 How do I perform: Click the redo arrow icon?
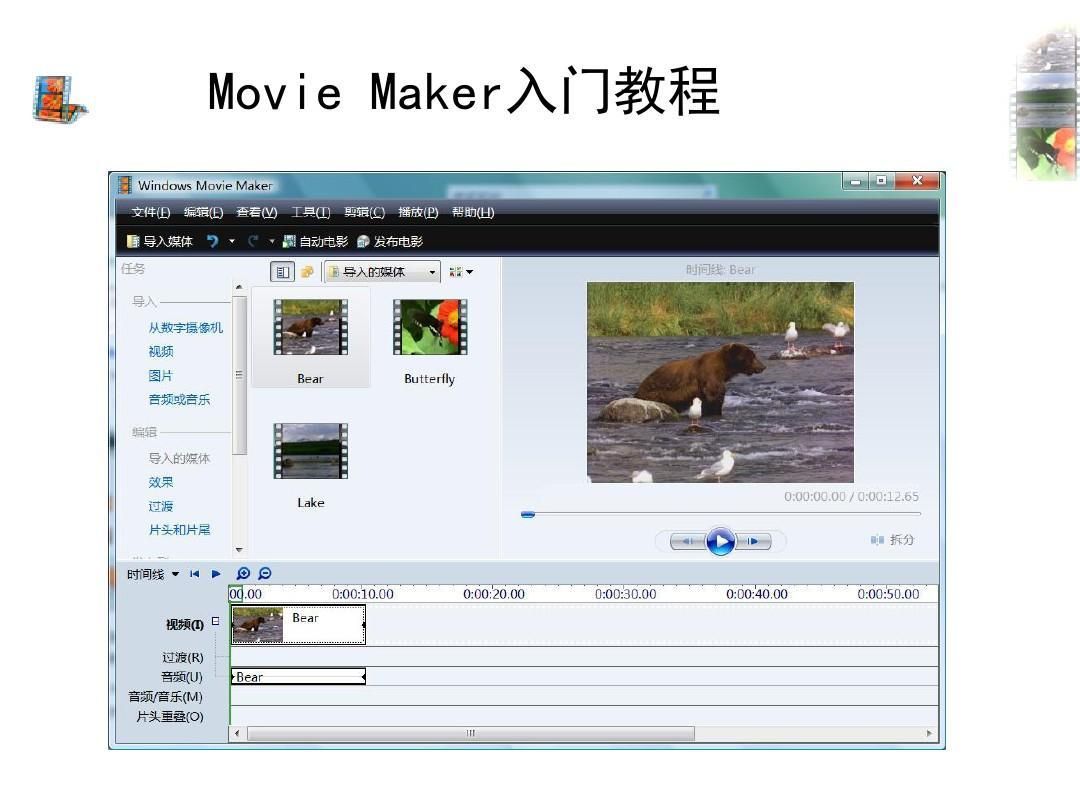tap(253, 241)
